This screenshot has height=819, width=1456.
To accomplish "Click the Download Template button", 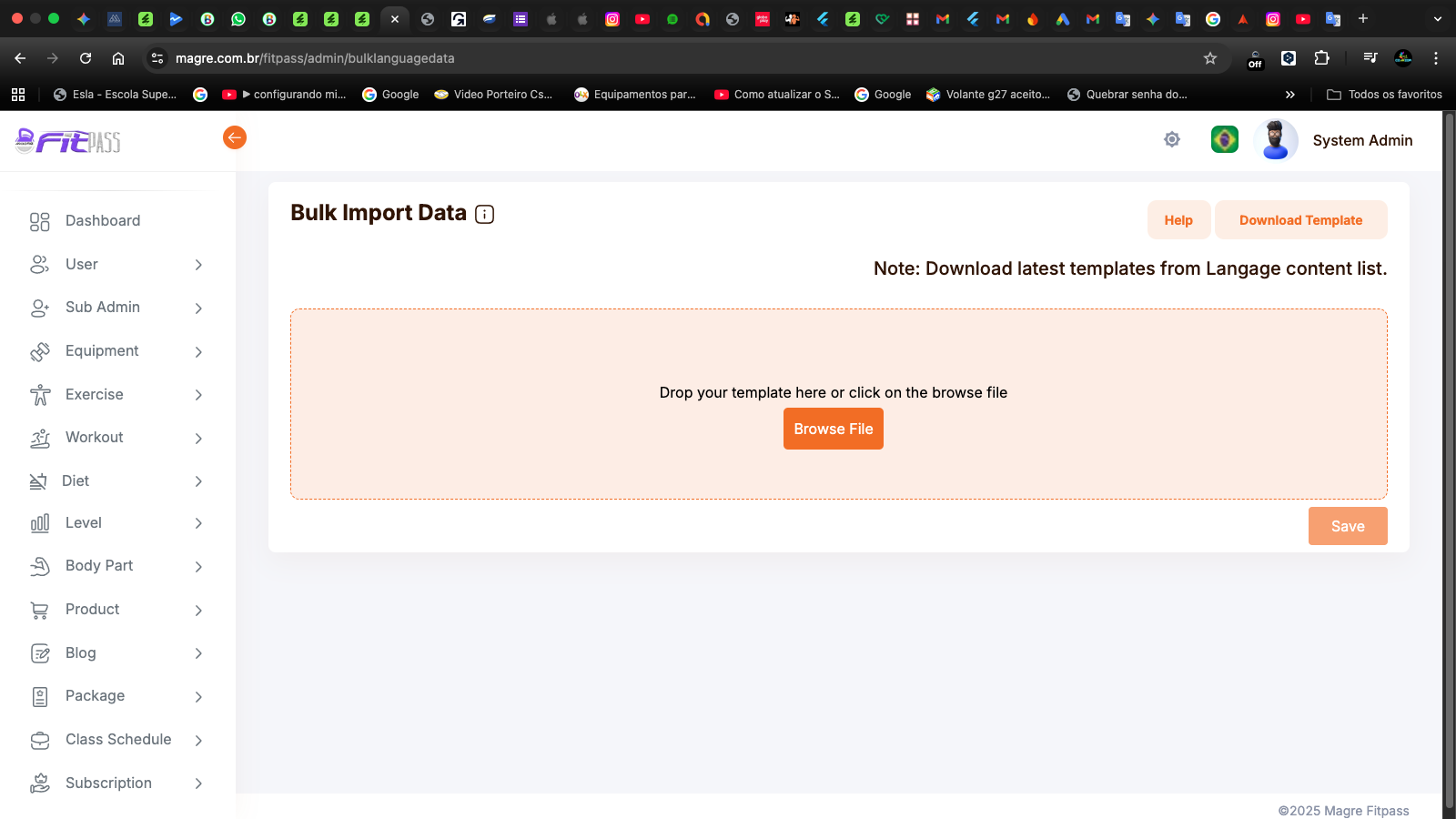I will [x=1300, y=220].
